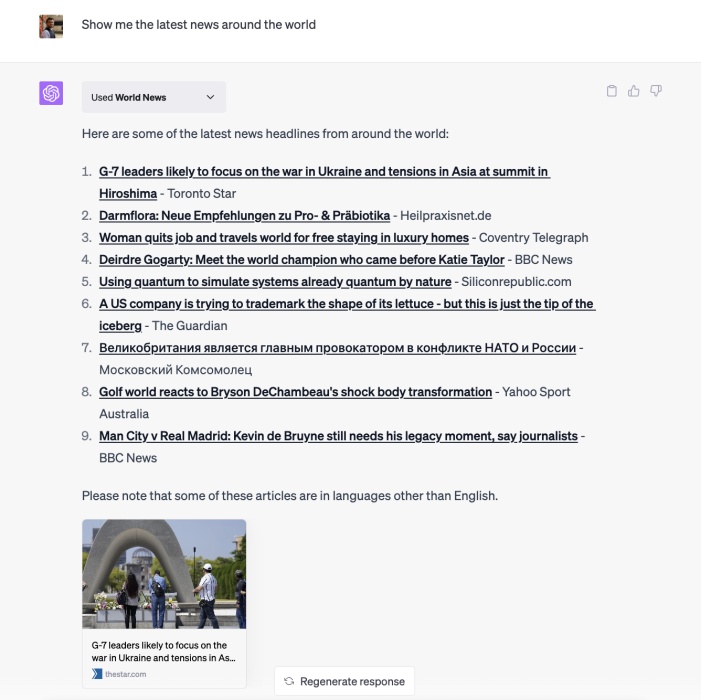
Task: Open the lettuce trademark Guardian article
Action: coord(347,314)
